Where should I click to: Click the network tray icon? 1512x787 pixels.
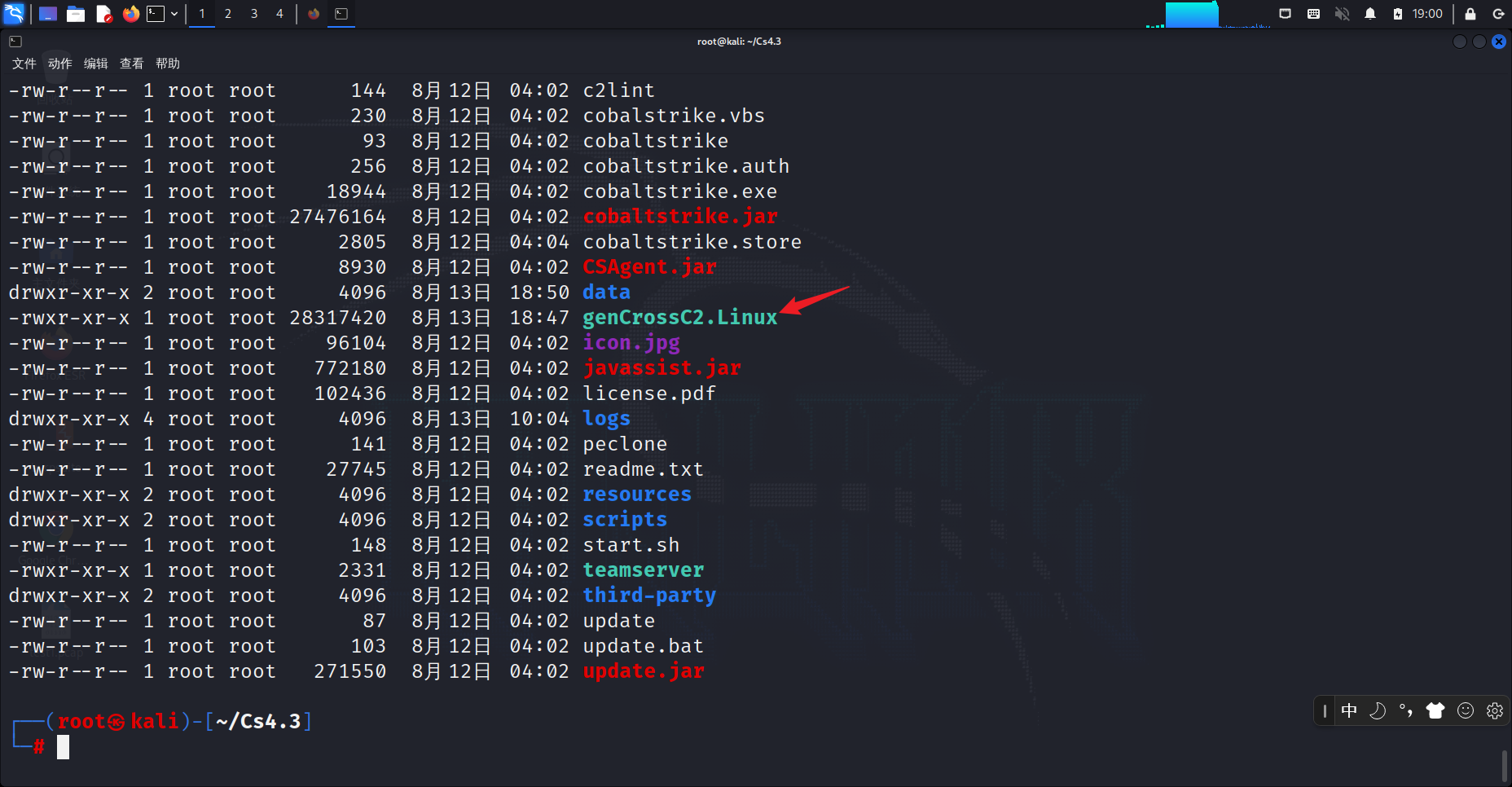(1286, 14)
